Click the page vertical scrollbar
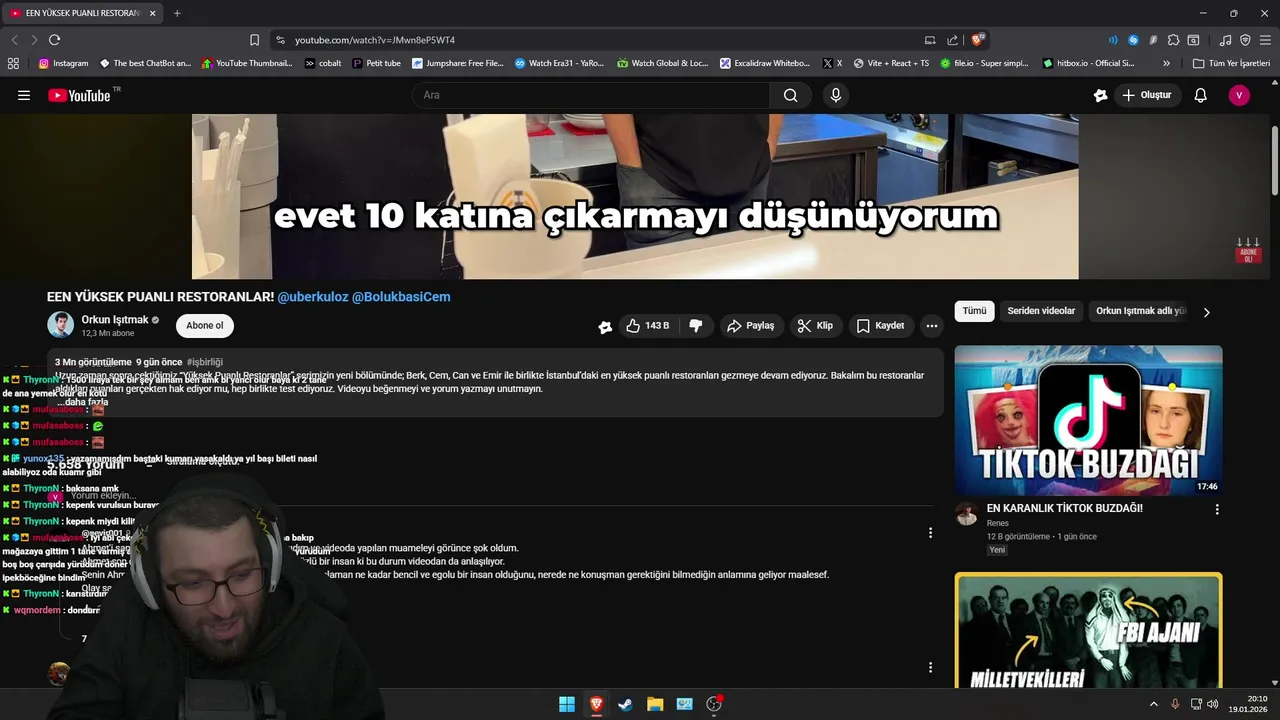Viewport: 1280px width, 720px height. pos(1275,160)
